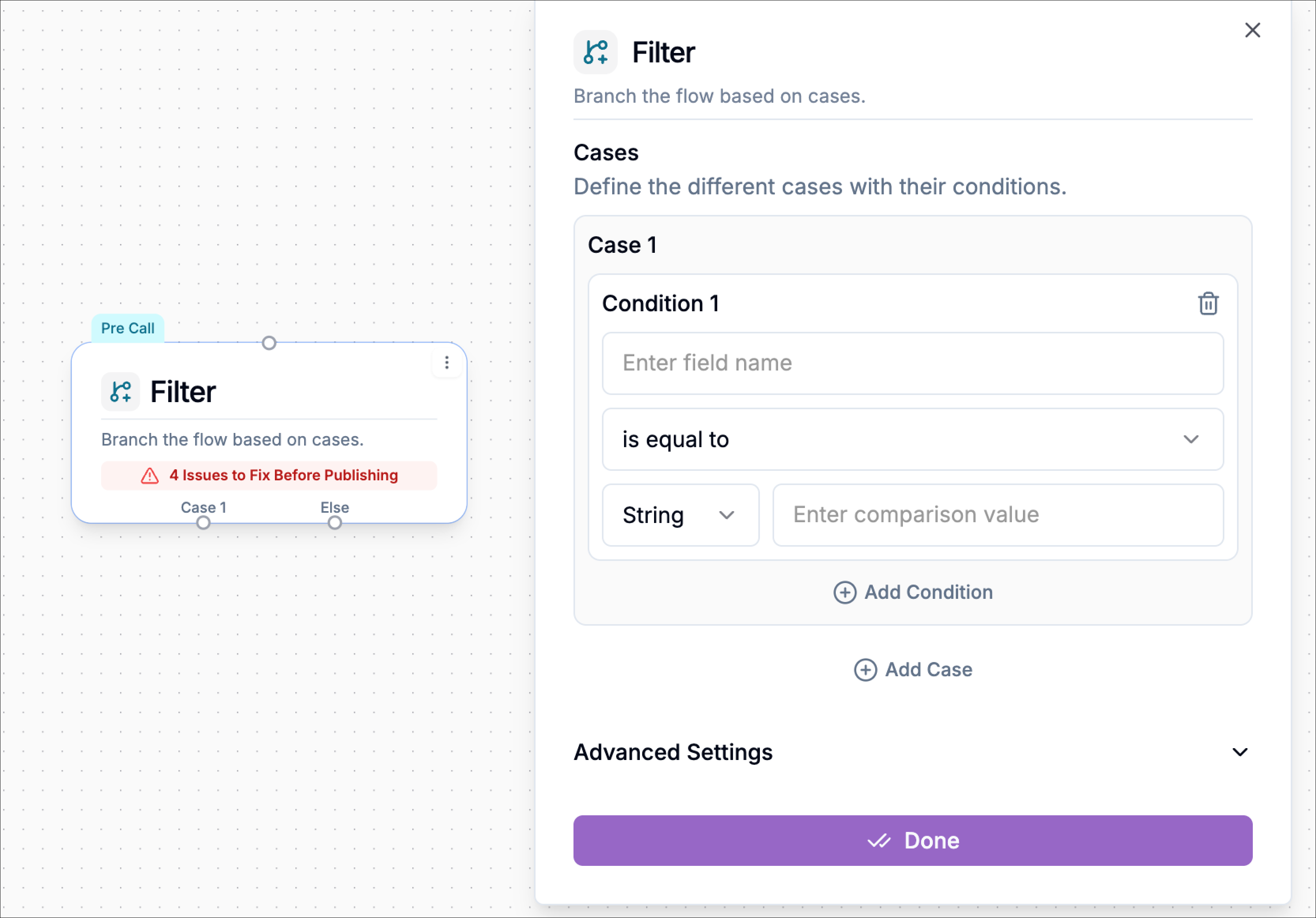Open the node options three-dot menu
The image size is (1316, 918).
pos(446,362)
